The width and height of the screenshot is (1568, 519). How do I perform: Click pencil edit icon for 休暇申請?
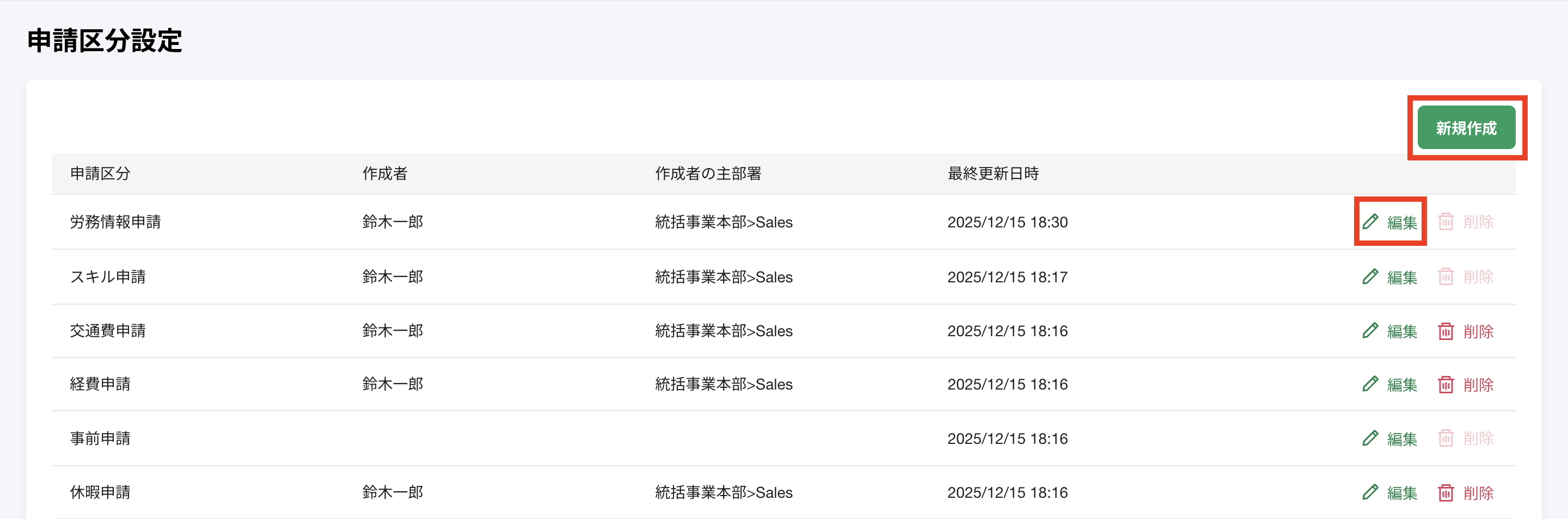pos(1370,492)
